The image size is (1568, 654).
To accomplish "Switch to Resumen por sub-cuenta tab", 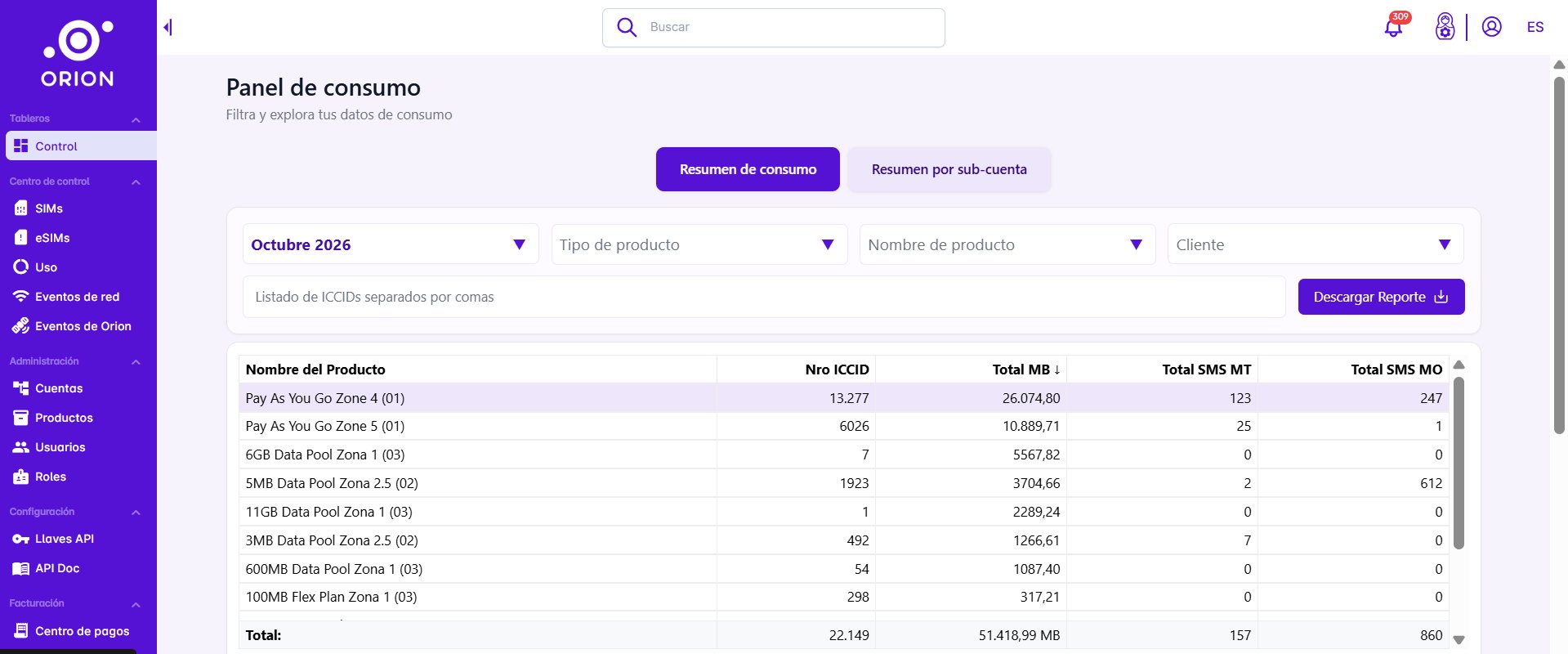I will click(949, 169).
